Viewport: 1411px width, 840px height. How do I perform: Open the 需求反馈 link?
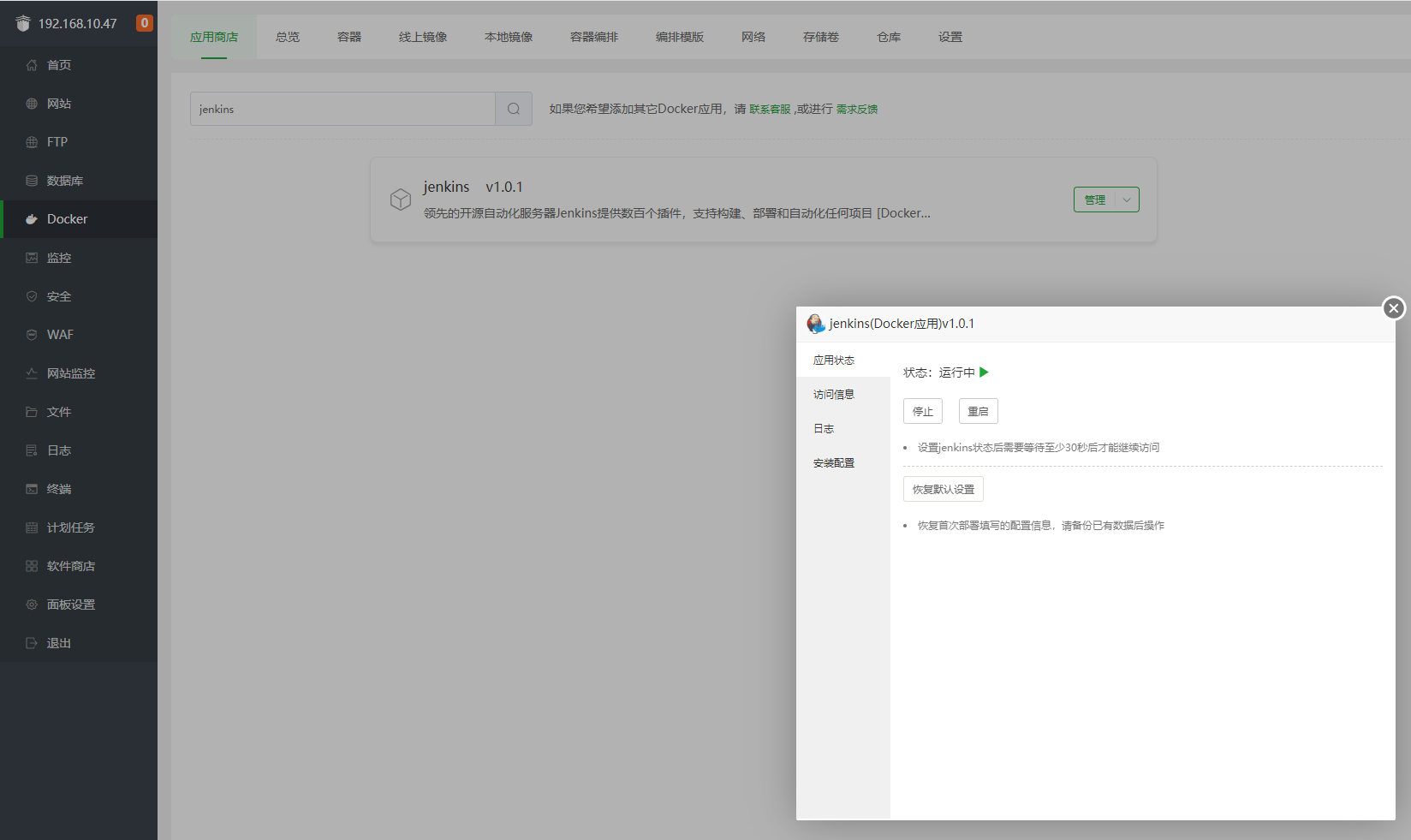pyautogui.click(x=857, y=109)
